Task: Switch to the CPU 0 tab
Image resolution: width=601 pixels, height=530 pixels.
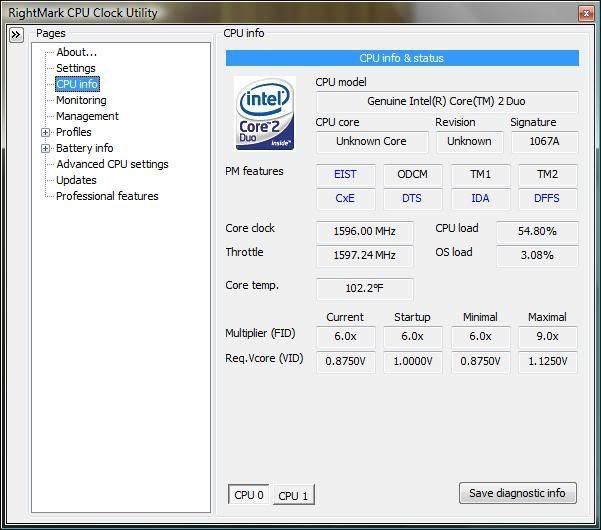Action: tap(249, 495)
